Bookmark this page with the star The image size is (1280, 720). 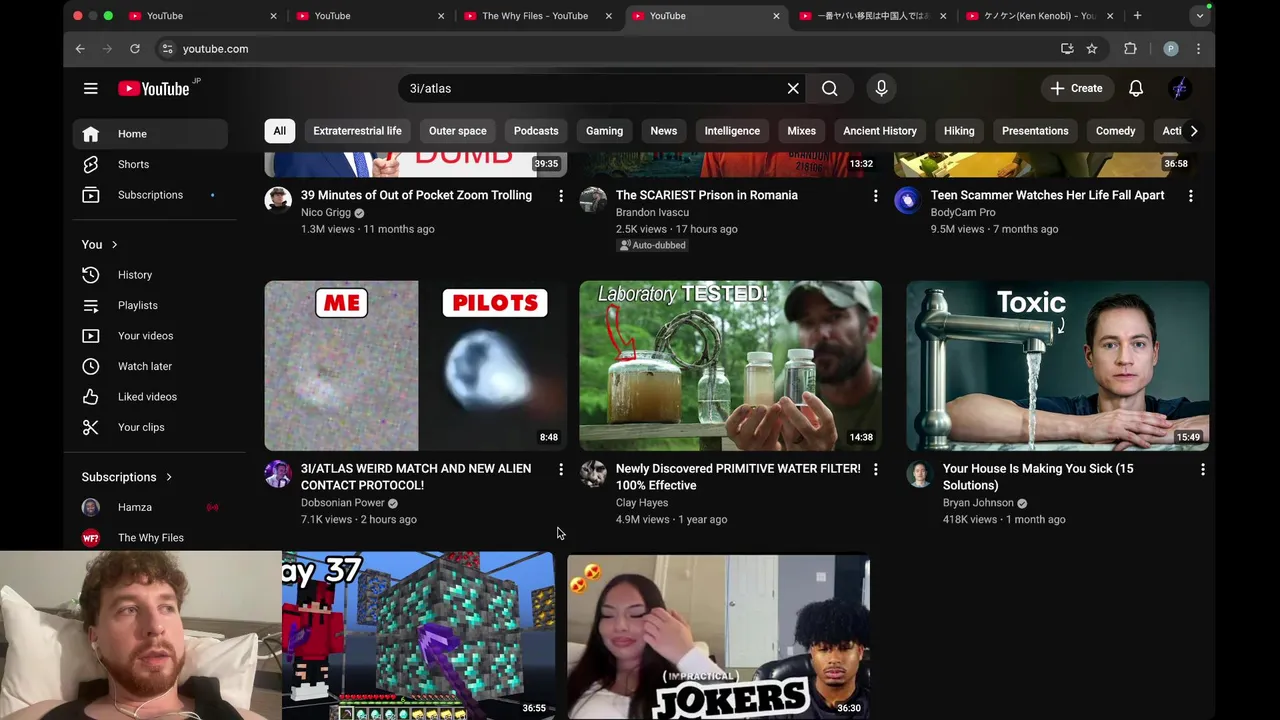[1092, 48]
